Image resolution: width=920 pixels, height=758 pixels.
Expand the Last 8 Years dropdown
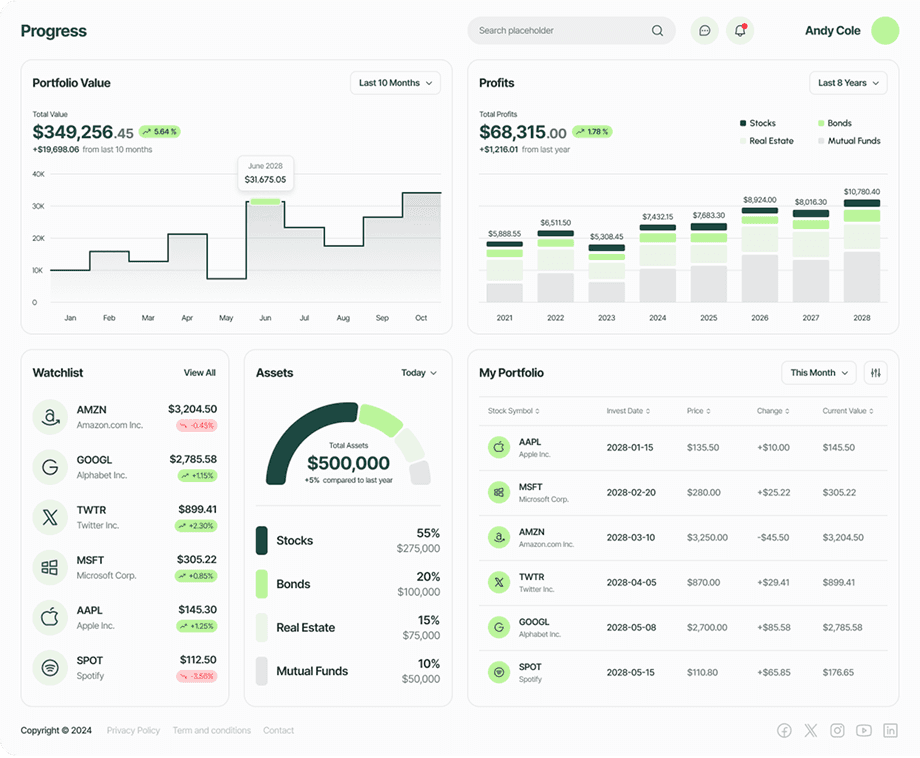[848, 83]
